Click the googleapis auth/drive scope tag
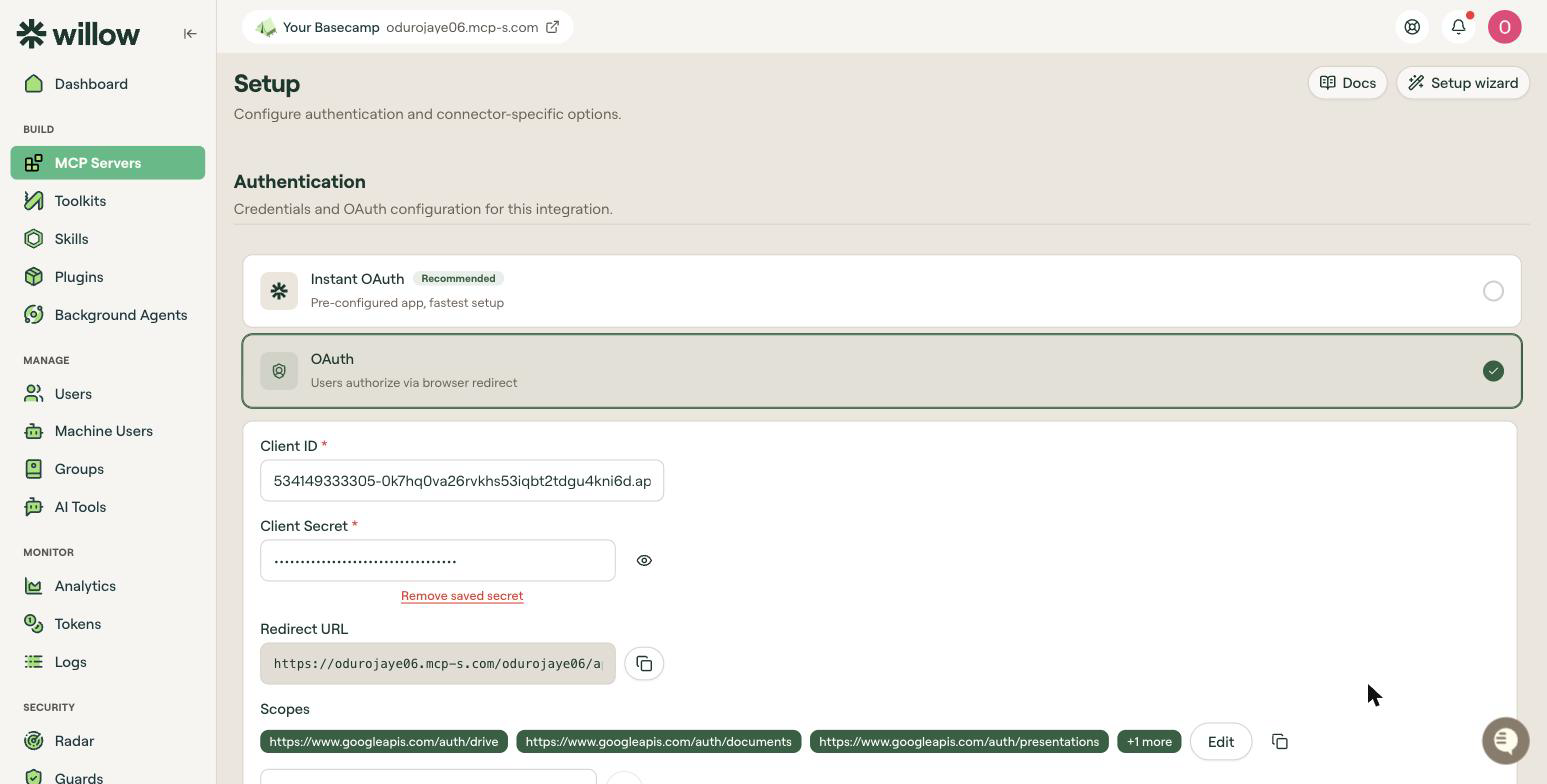 384,742
